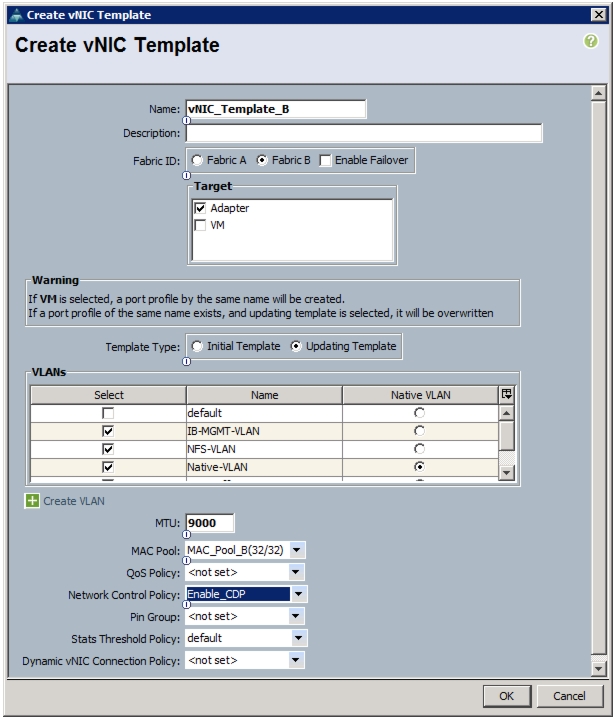The height and width of the screenshot is (719, 615).
Task: Click the green plus Create VLAN icon
Action: point(32,501)
